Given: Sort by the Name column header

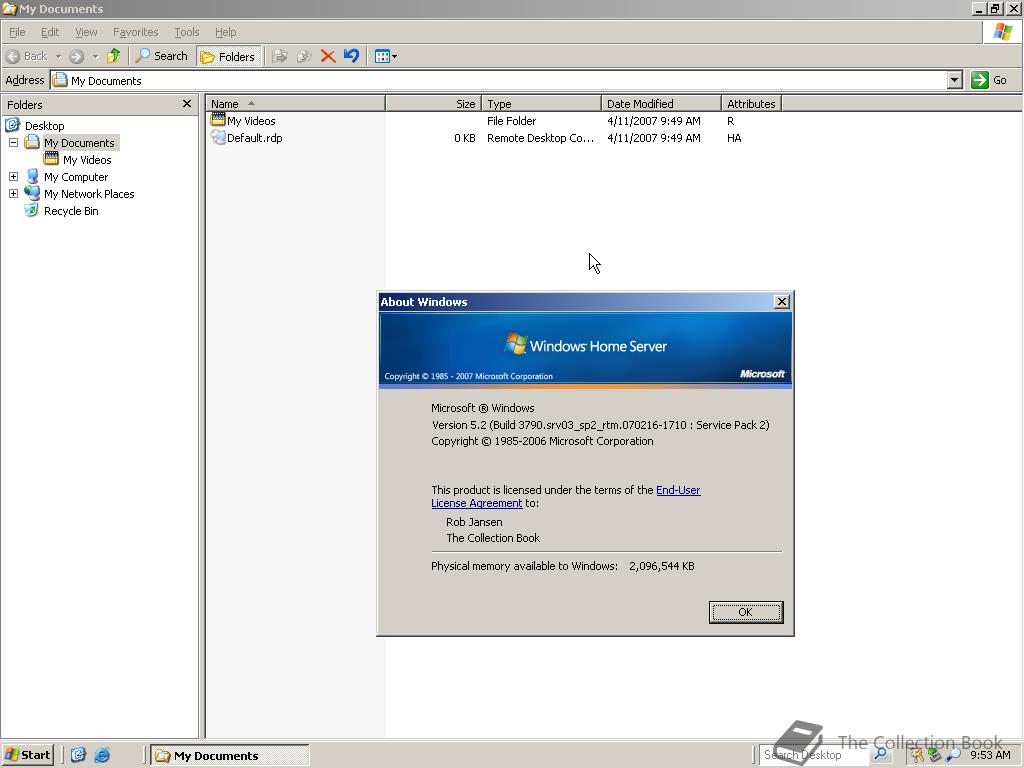Looking at the screenshot, I should (x=295, y=104).
